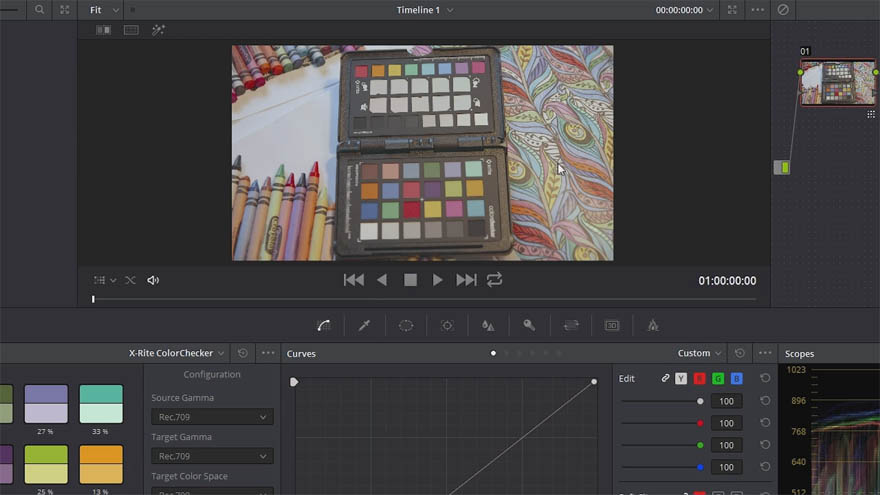
Task: Click the blue intensity slider handle
Action: [x=700, y=467]
